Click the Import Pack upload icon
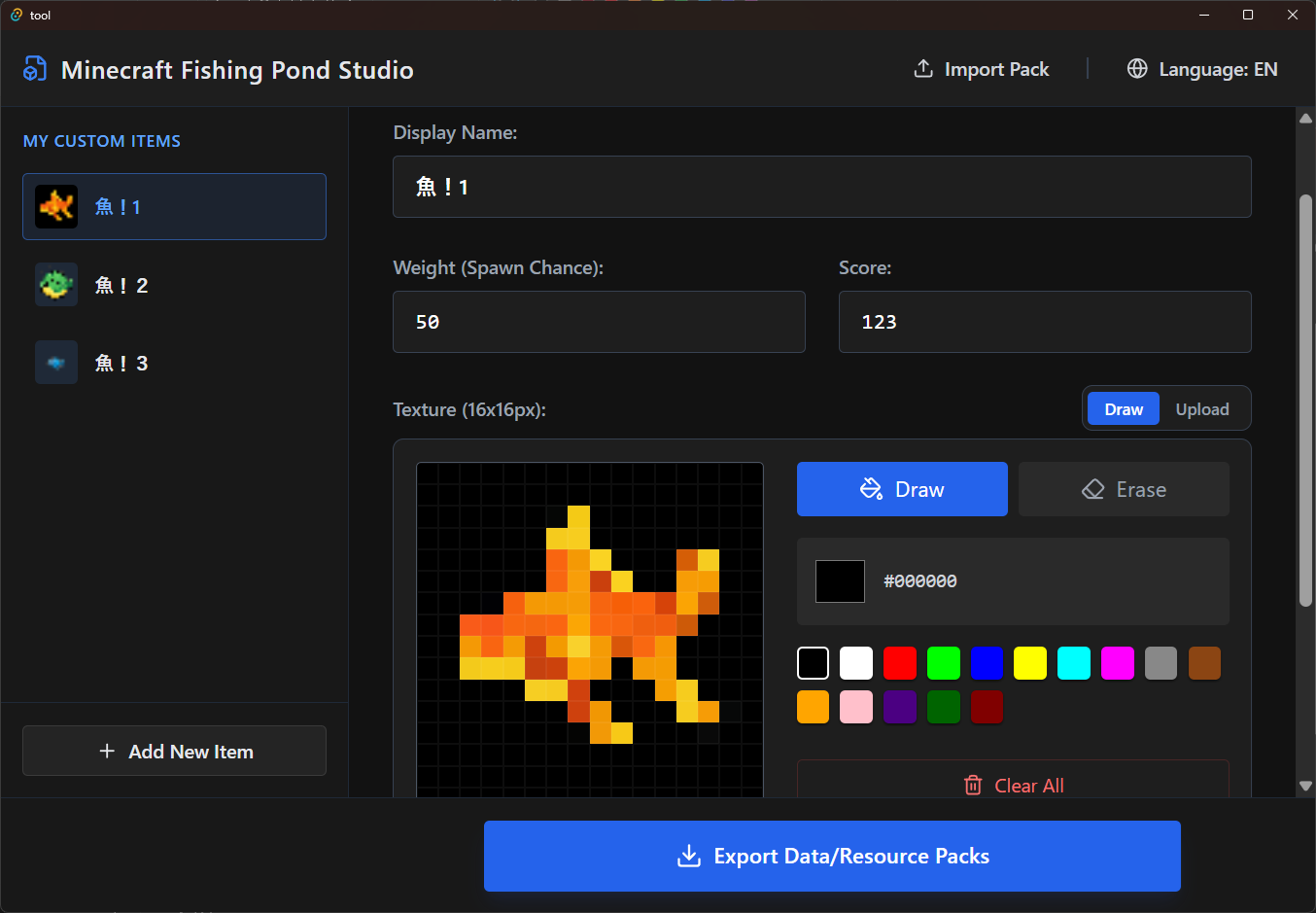The width and height of the screenshot is (1316, 913). [923, 69]
